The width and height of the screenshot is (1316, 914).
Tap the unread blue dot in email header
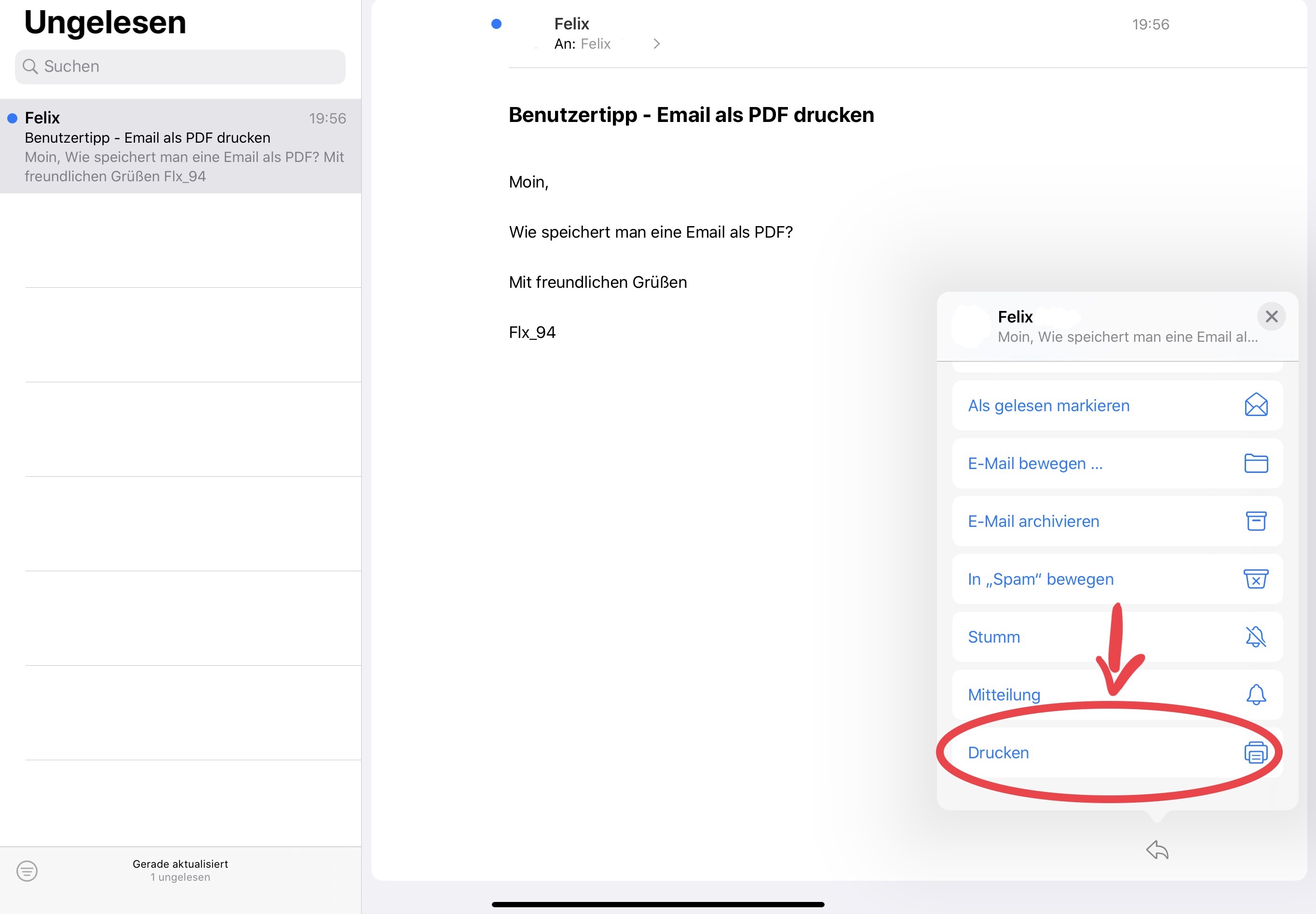496,24
